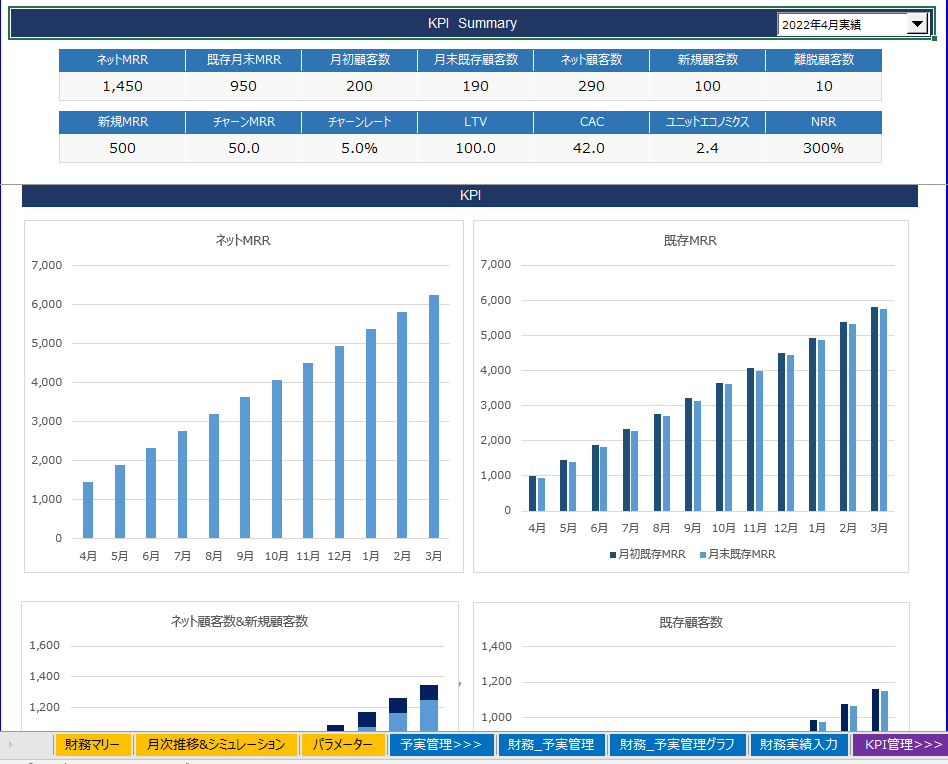The image size is (948, 764).
Task: Click the 月末既存顧客数 header cell
Action: click(x=476, y=60)
